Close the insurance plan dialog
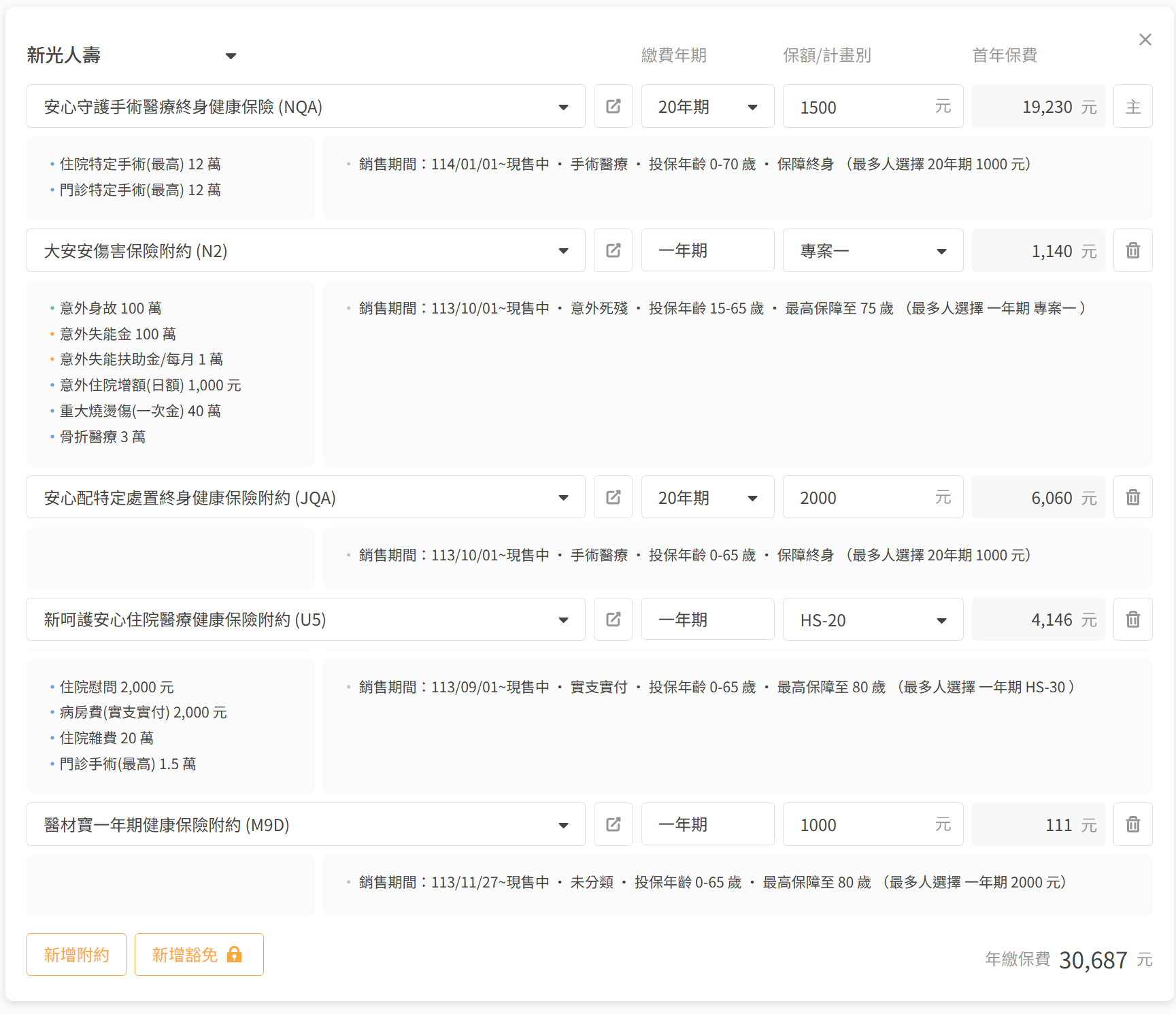This screenshot has height=1014, width=1176. pyautogui.click(x=1145, y=40)
